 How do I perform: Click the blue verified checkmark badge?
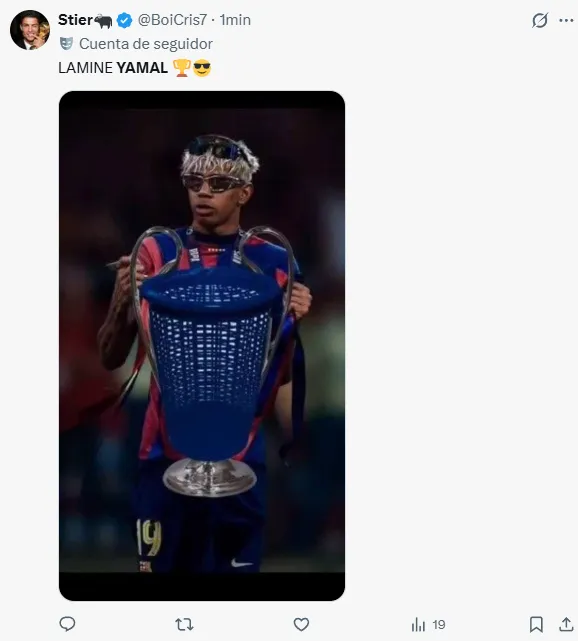tap(124, 20)
